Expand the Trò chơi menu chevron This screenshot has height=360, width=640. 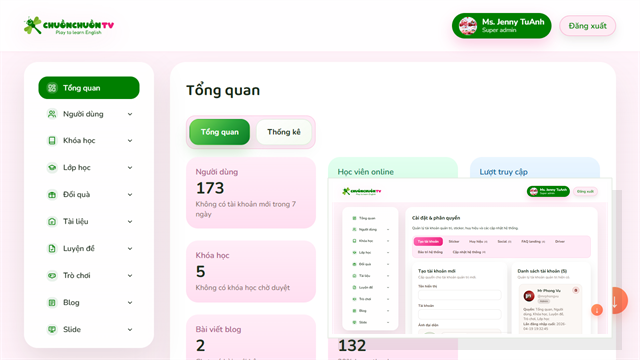click(130, 276)
